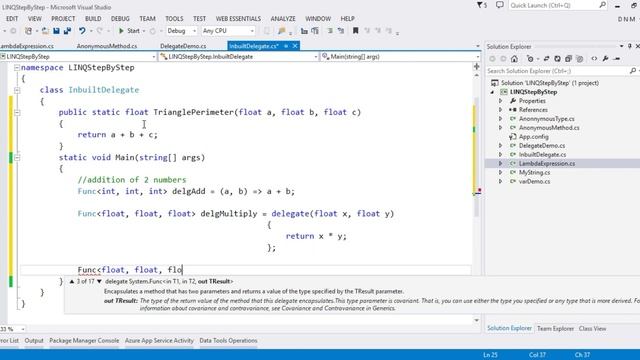The width and height of the screenshot is (640, 360).
Task: Collapse the class InbuiltDelegate code block
Action: pyautogui.click(x=17, y=90)
